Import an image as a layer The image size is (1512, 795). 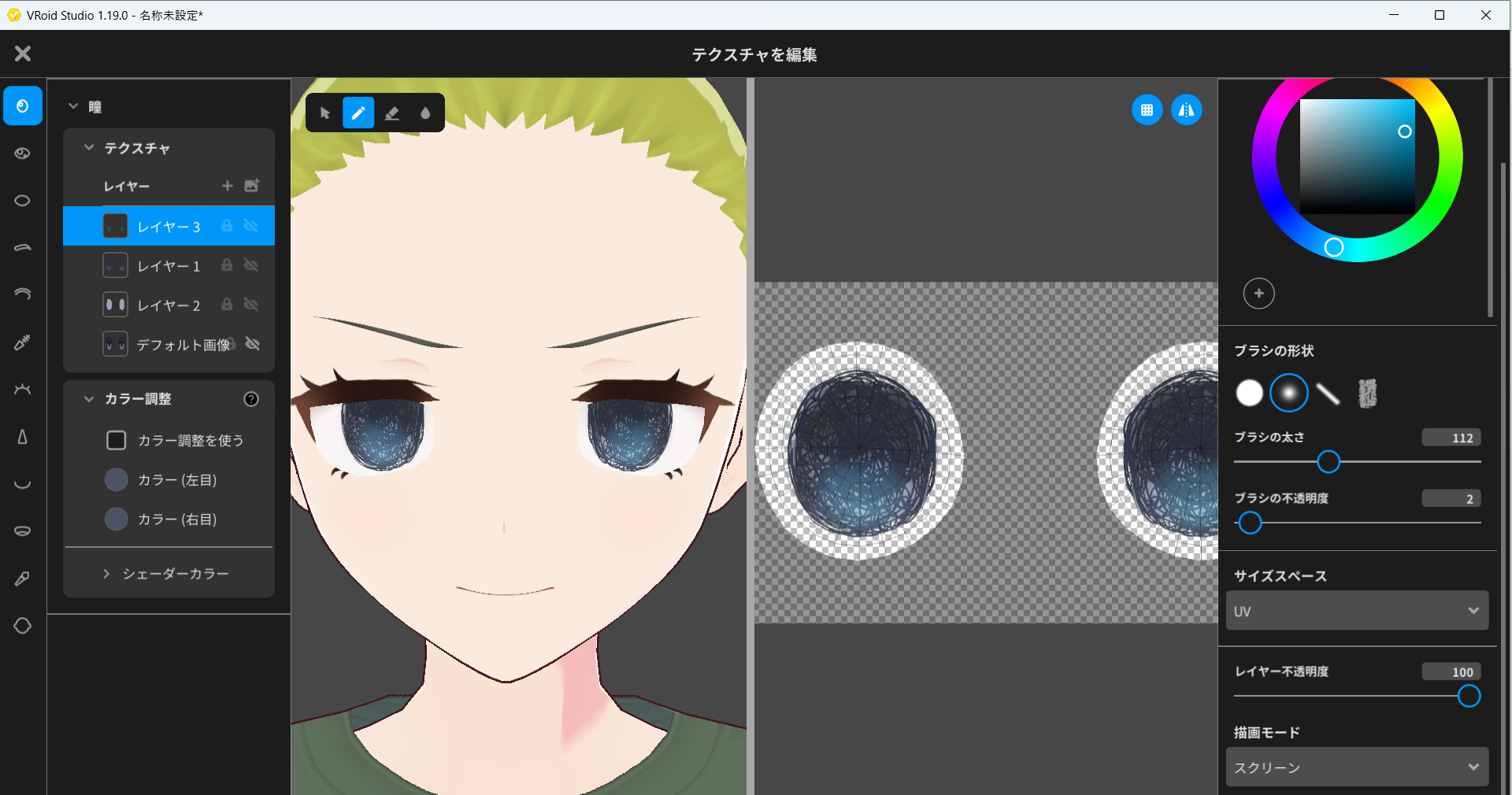[x=252, y=186]
